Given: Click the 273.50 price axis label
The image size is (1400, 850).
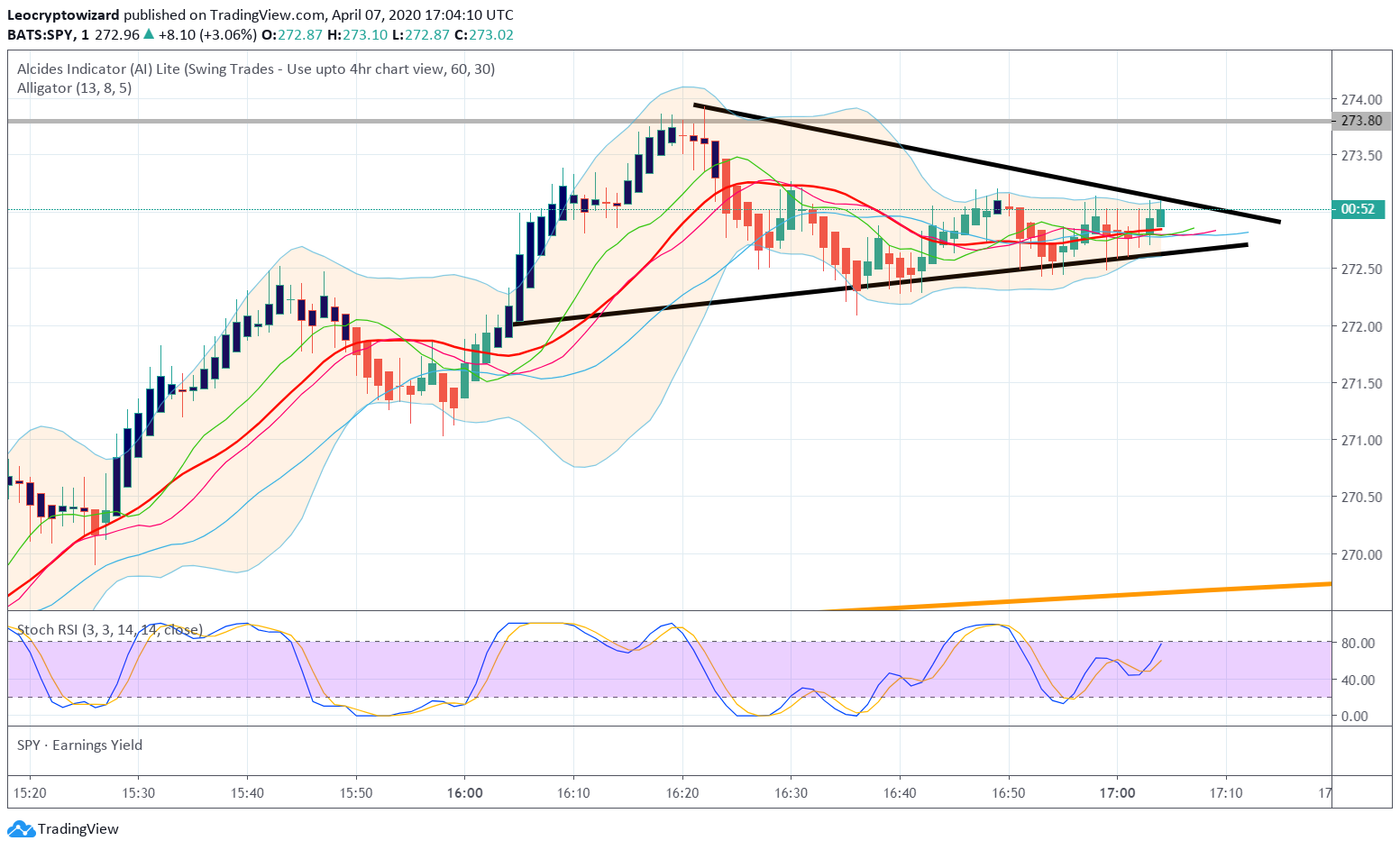Looking at the screenshot, I should pyautogui.click(x=1361, y=155).
